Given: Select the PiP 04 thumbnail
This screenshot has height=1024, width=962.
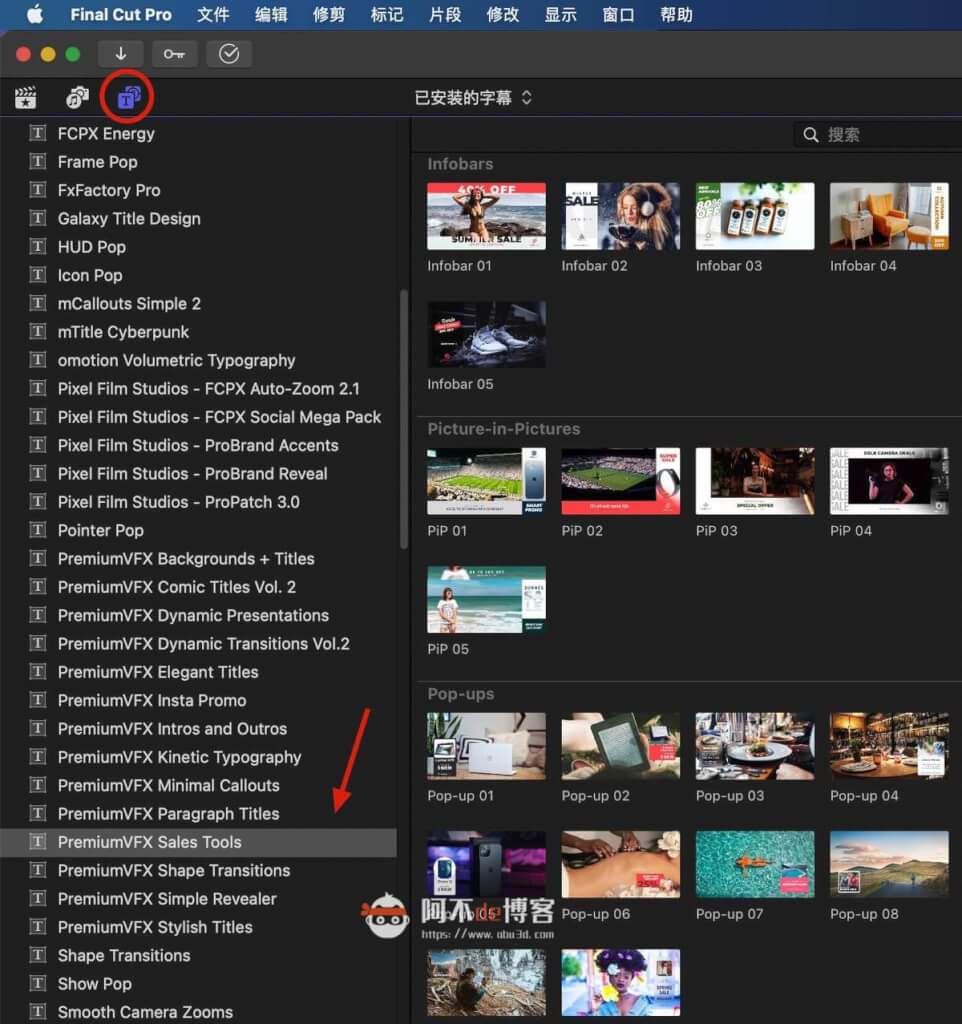Looking at the screenshot, I should point(889,481).
